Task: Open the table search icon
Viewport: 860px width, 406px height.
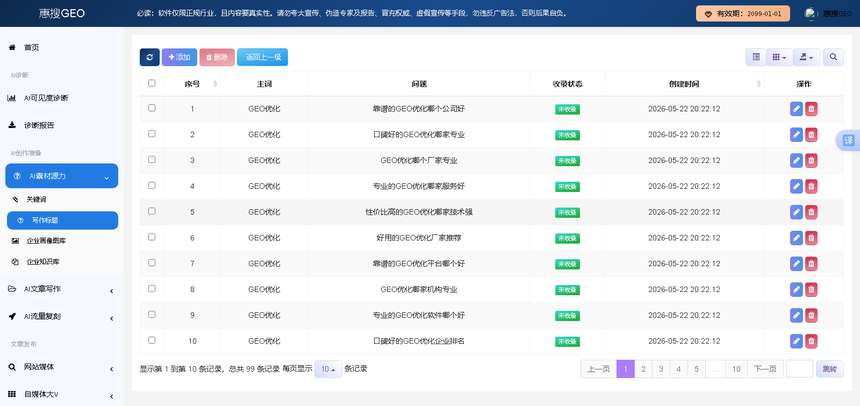Action: pos(833,57)
